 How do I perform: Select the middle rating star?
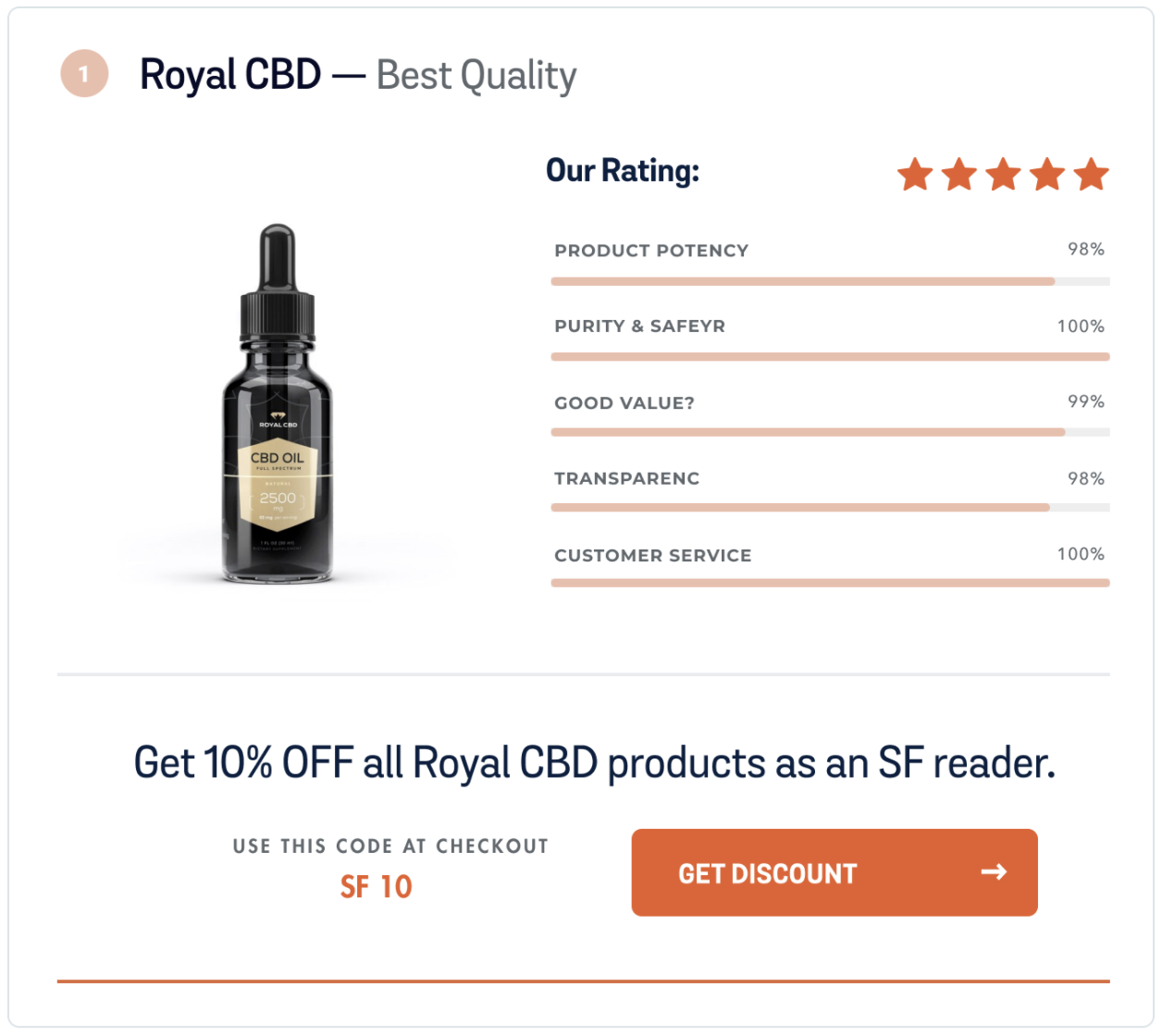tap(1003, 174)
